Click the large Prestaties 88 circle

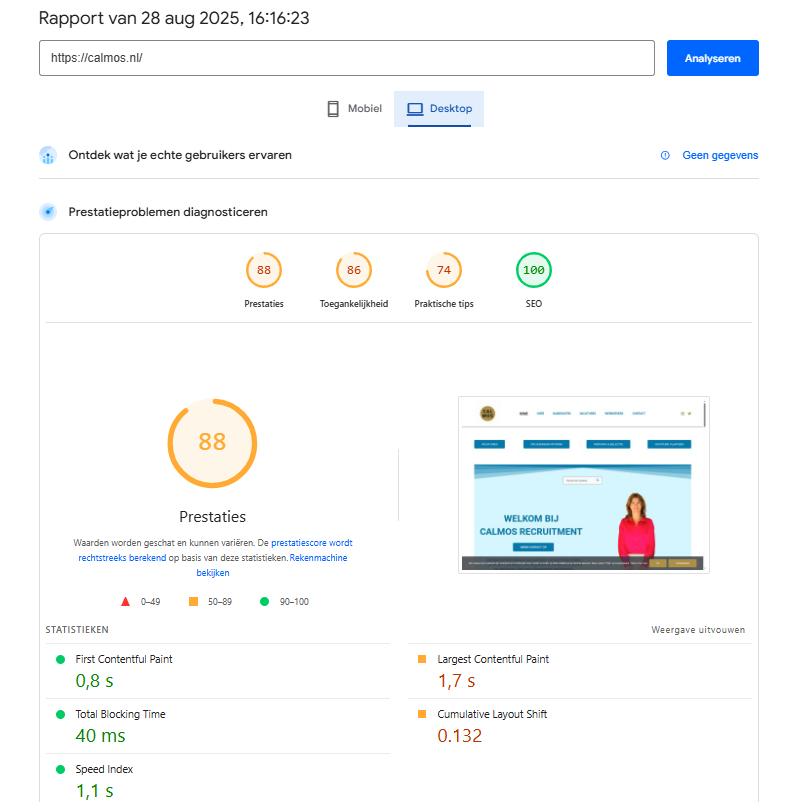click(212, 442)
